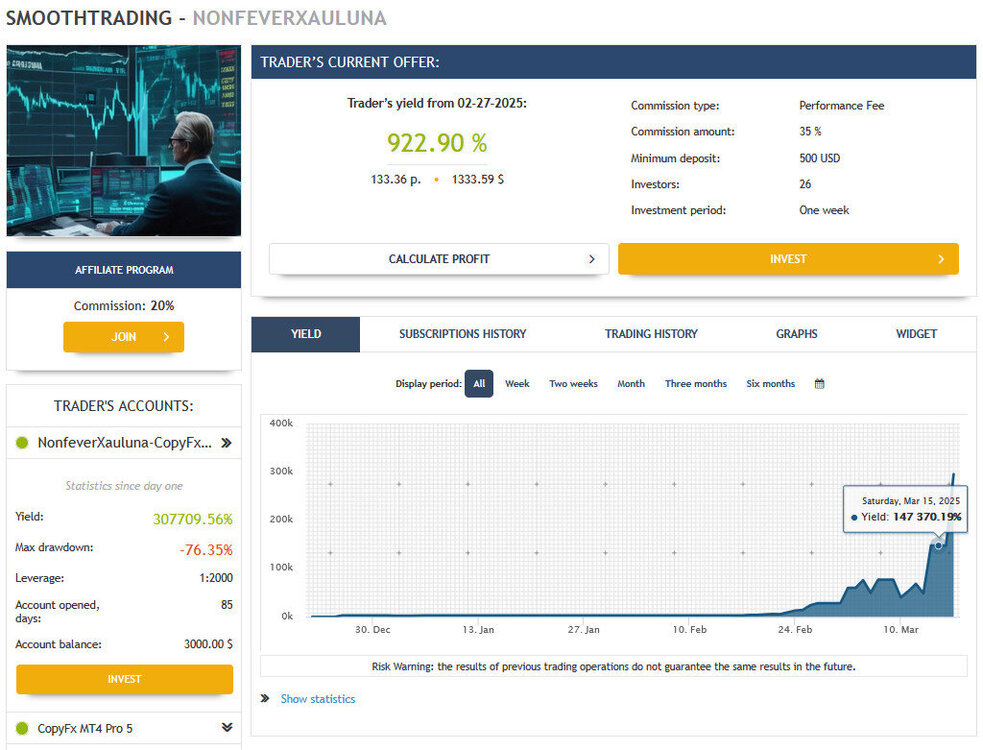Click the Affiliate Program header

point(124,270)
